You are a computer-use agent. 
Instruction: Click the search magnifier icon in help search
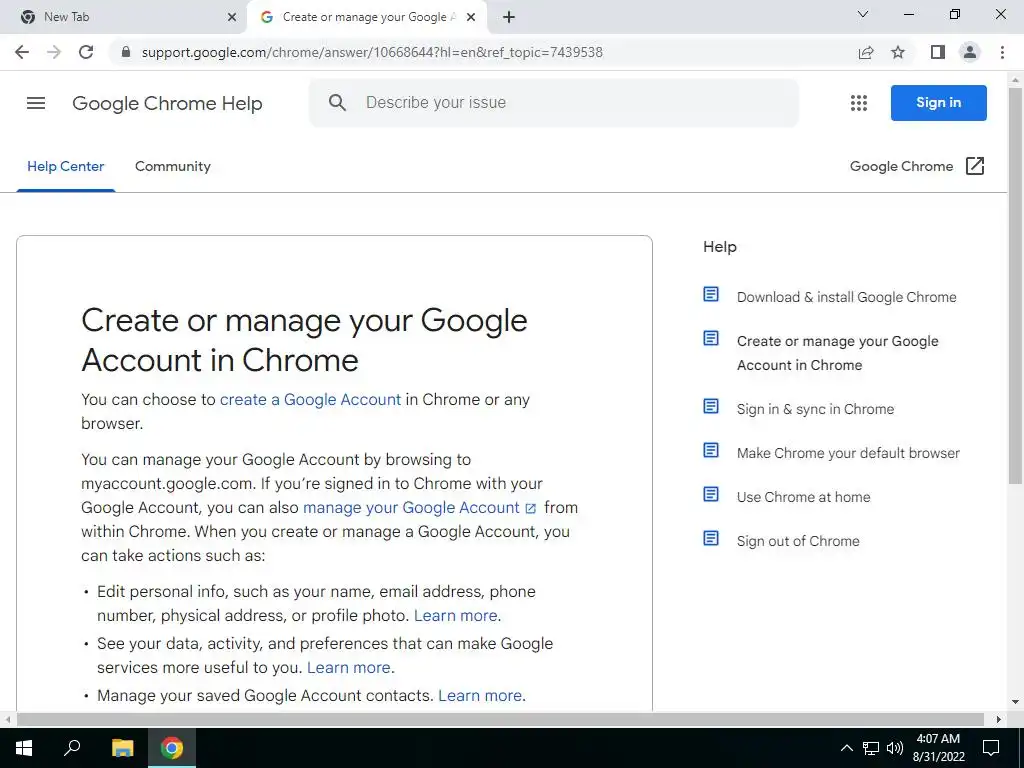[x=337, y=103]
